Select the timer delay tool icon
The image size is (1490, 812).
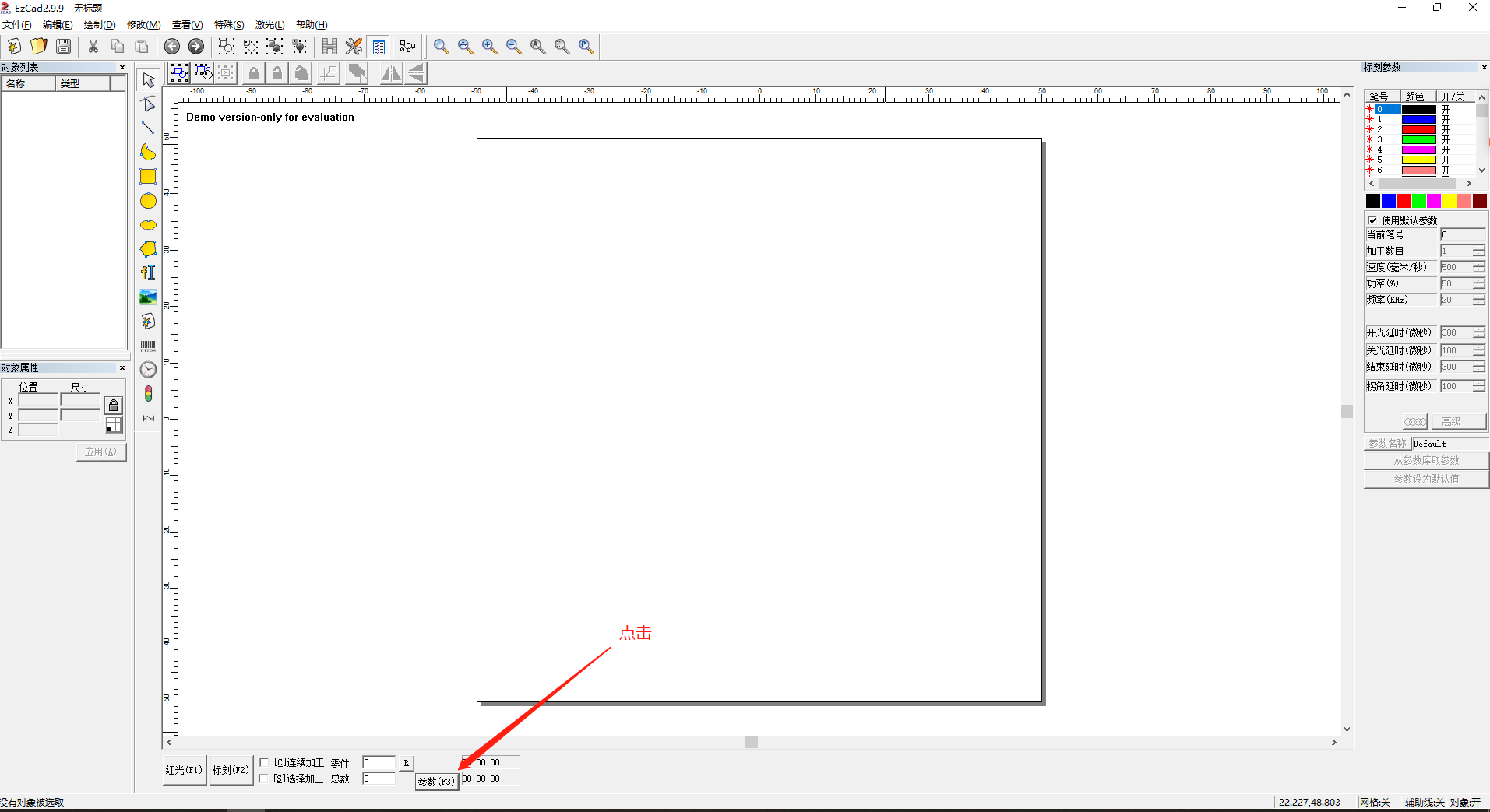pos(148,370)
